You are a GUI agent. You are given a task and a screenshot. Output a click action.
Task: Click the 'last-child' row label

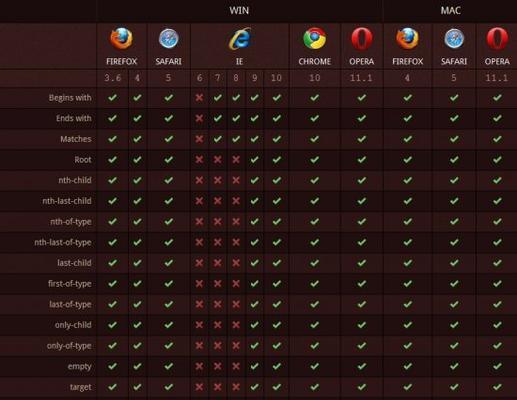[74, 263]
